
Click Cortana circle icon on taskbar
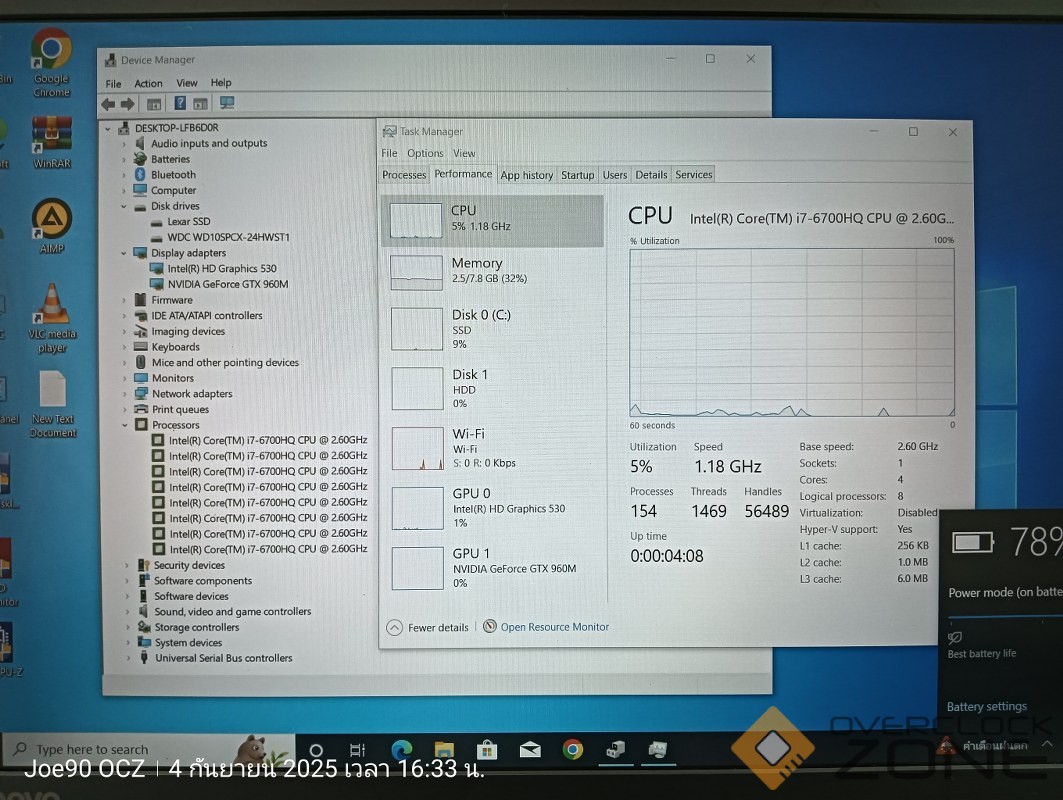pyautogui.click(x=316, y=750)
